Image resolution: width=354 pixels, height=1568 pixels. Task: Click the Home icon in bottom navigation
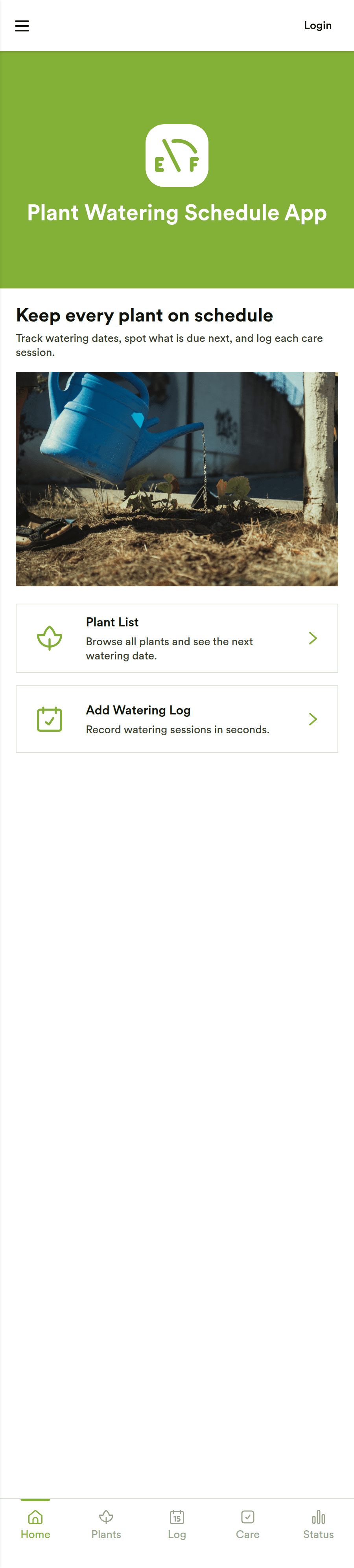coord(35,1516)
